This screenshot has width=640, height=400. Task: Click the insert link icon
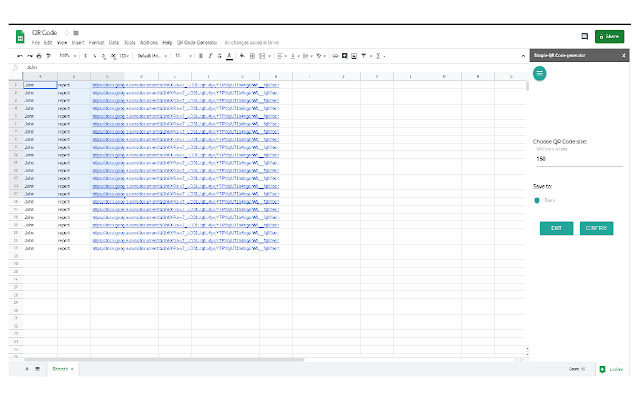[333, 56]
